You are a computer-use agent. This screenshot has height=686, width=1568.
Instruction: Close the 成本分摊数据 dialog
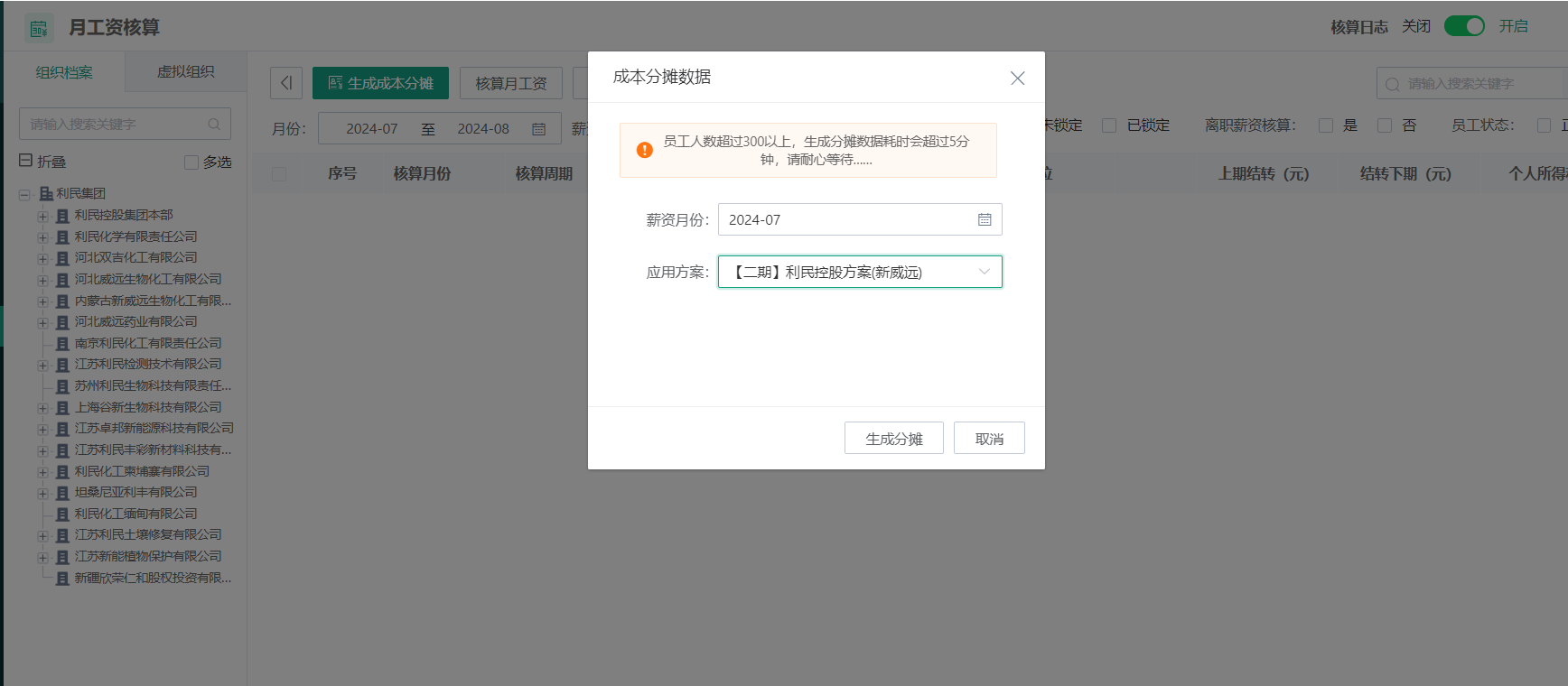point(1017,79)
